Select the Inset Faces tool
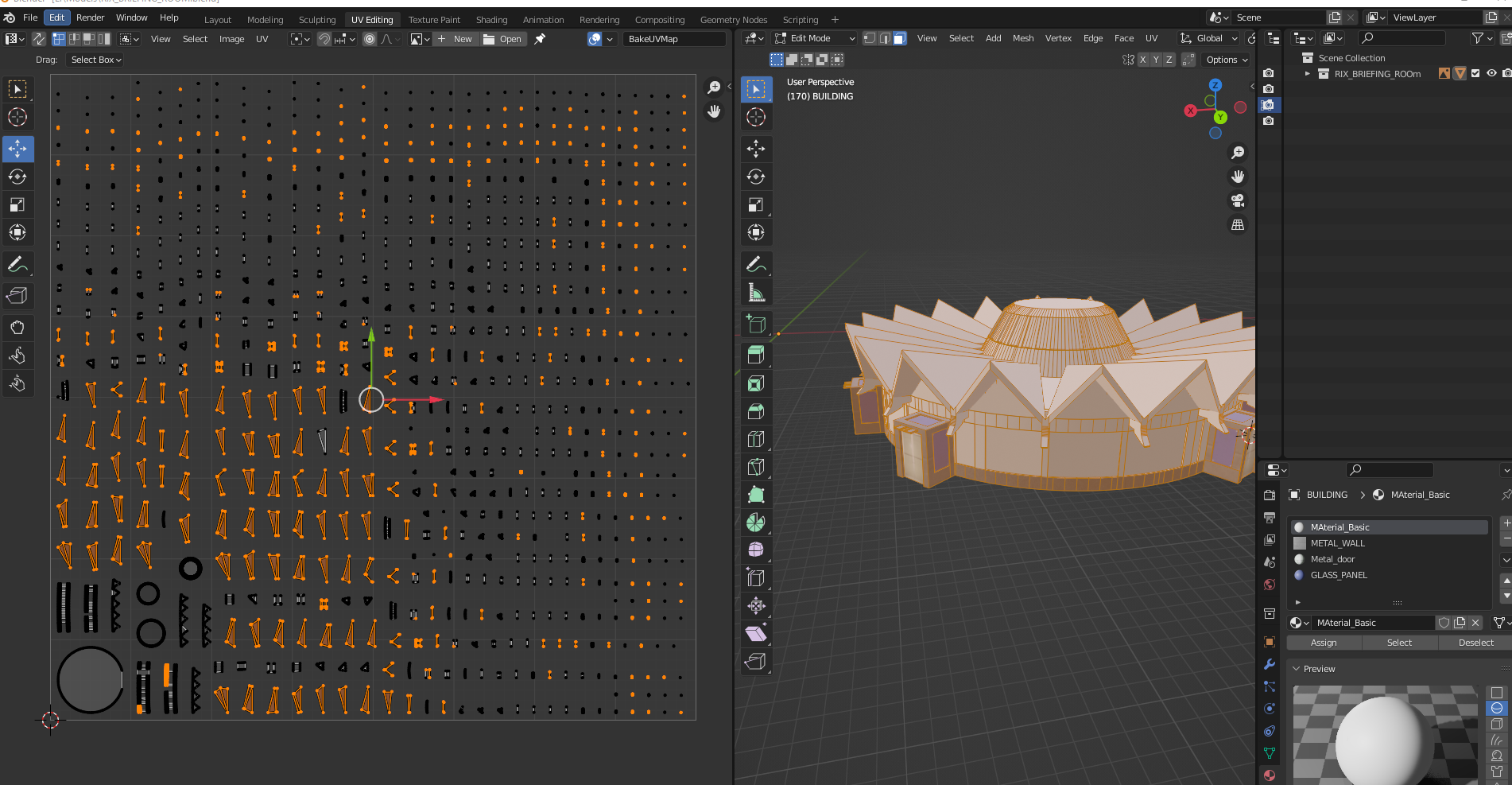1512x785 pixels. [x=756, y=383]
